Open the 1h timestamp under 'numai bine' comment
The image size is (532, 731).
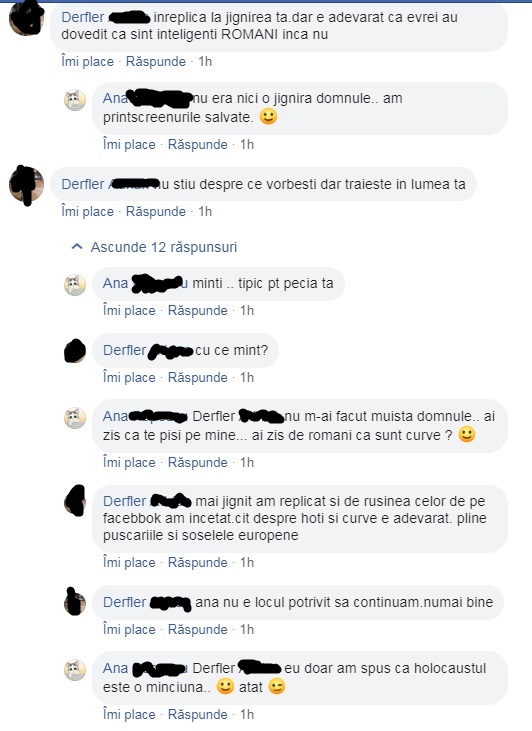(247, 630)
